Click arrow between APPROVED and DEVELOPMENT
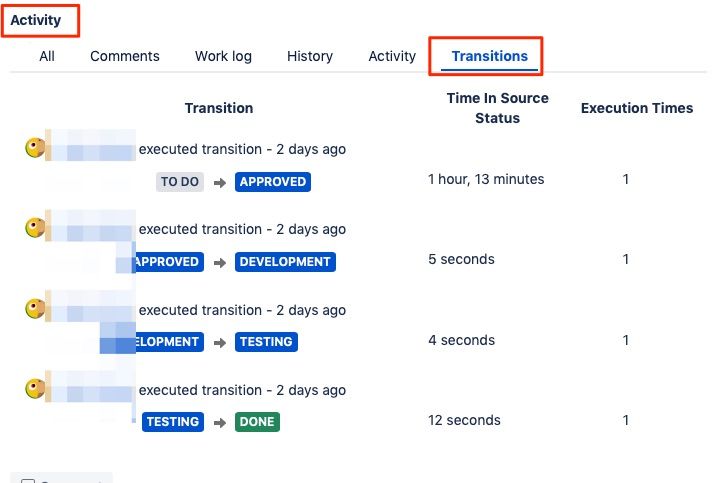The image size is (725, 483). [220, 263]
